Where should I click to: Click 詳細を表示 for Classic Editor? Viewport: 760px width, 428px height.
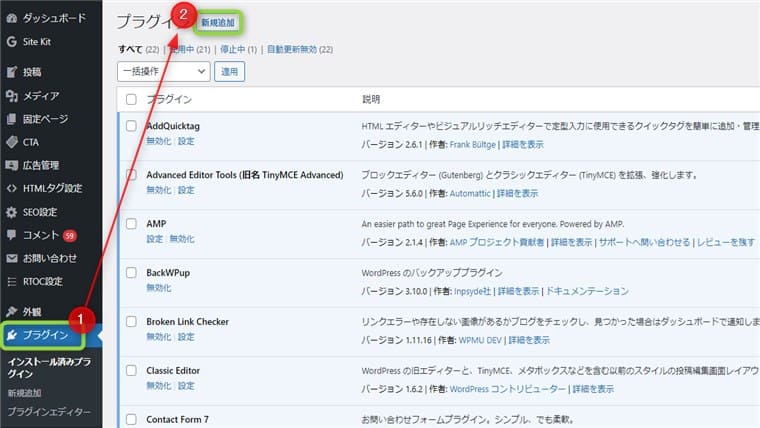[x=593, y=389]
